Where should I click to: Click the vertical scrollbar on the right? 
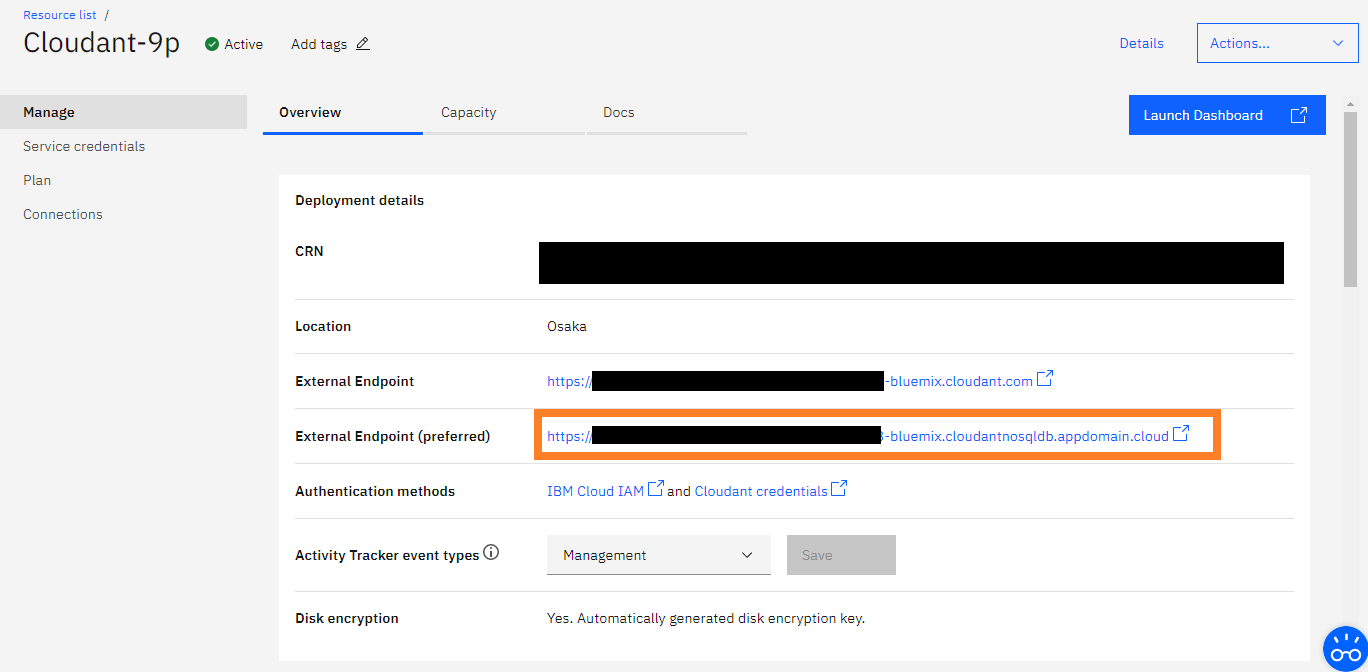(x=1351, y=200)
